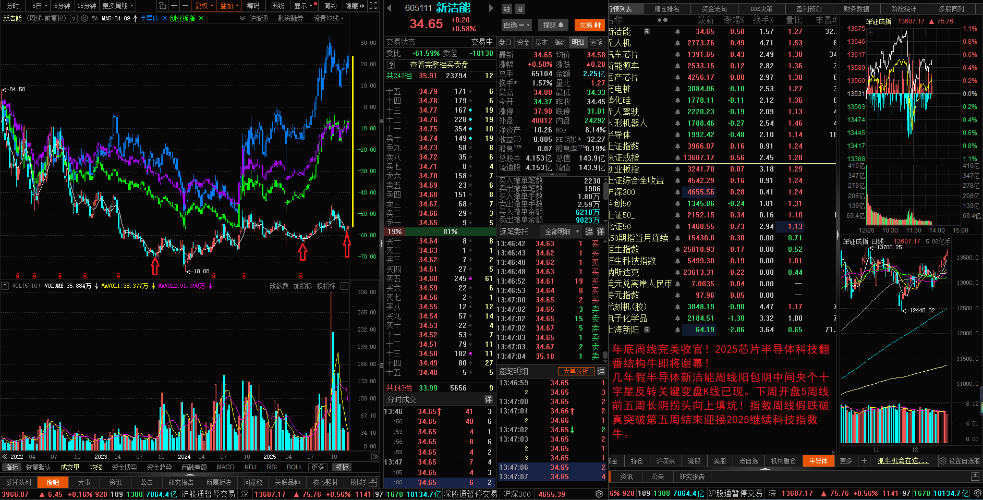This screenshot has width=983, height=500.
Task: Open the gear settings icon in status bar
Action: pyautogui.click(x=599, y=494)
